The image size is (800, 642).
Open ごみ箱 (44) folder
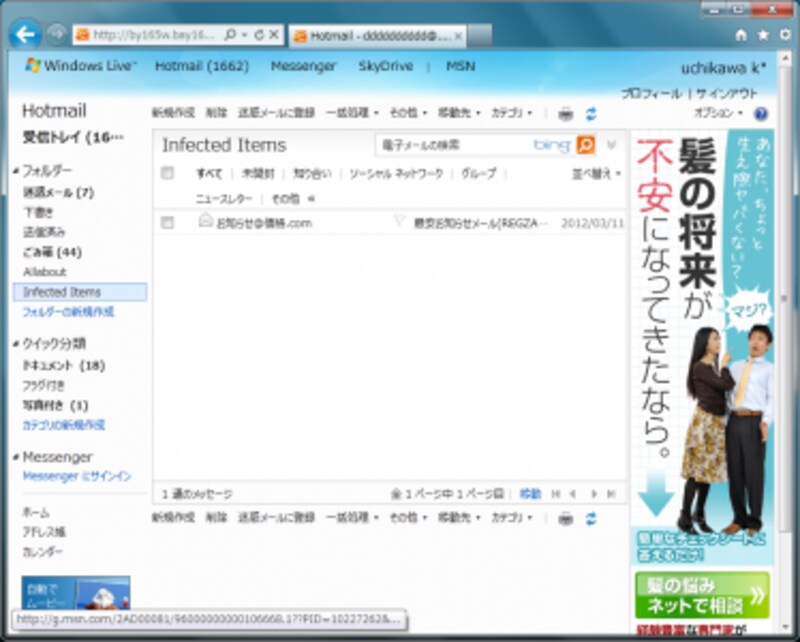tap(52, 252)
